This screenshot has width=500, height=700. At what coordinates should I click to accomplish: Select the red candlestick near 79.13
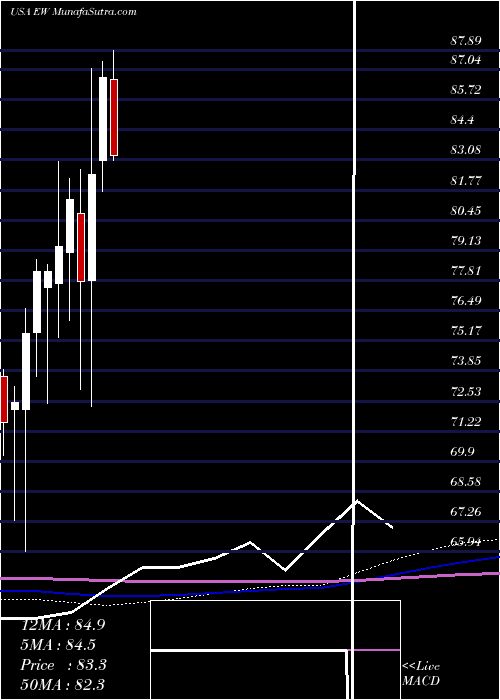tap(81, 247)
